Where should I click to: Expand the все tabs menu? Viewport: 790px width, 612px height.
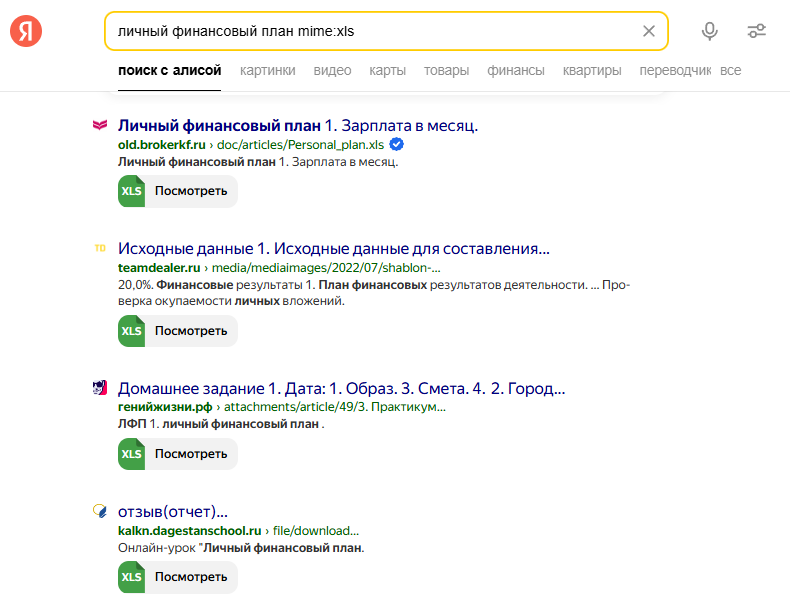pos(731,71)
